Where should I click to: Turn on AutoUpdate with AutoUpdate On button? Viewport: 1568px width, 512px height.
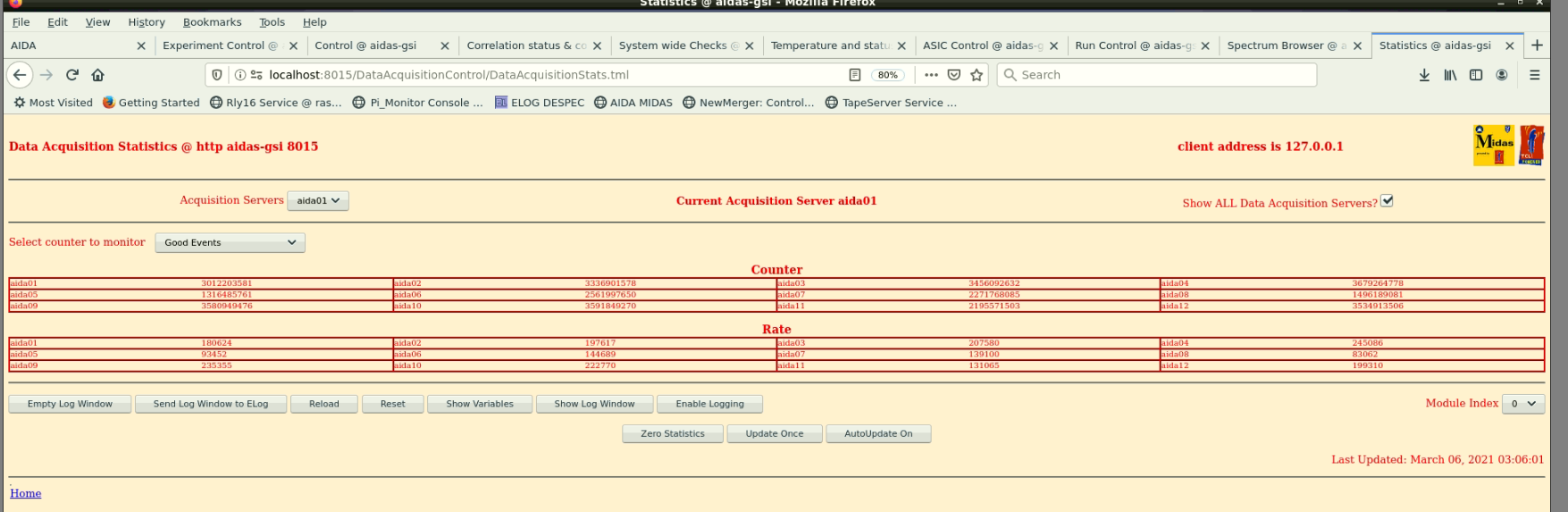point(878,433)
